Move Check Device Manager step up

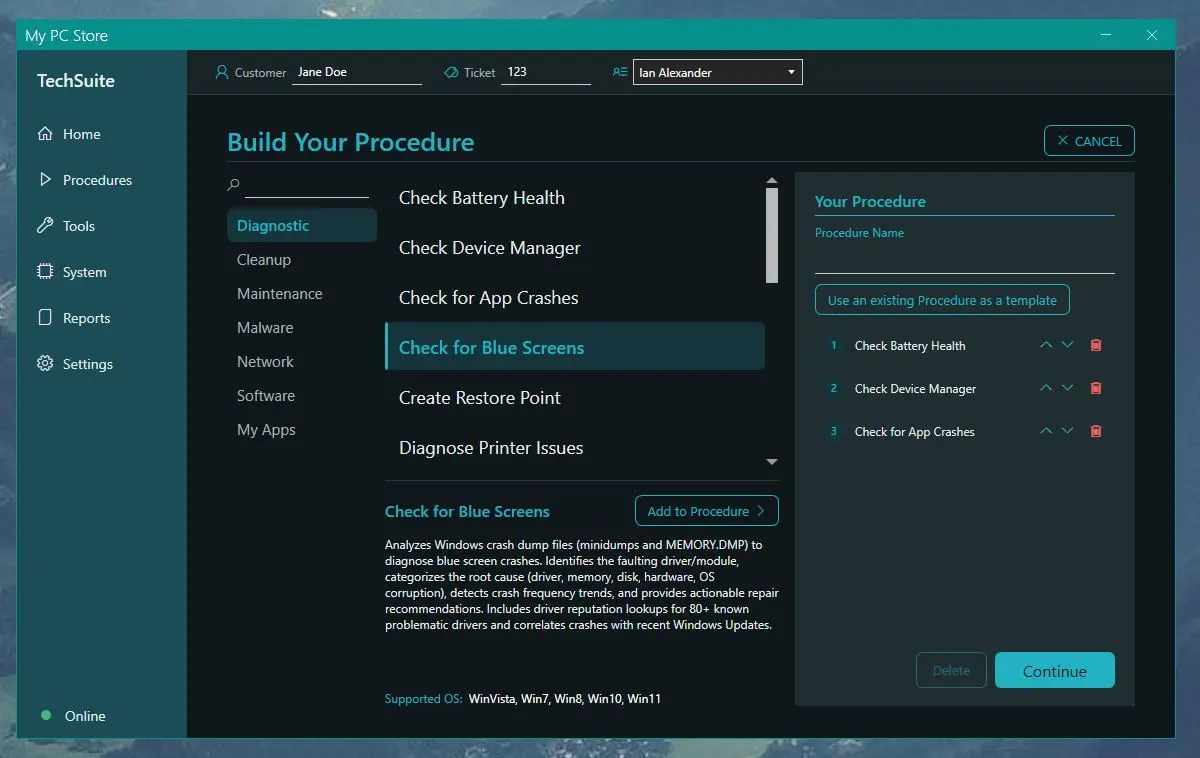[x=1046, y=388]
